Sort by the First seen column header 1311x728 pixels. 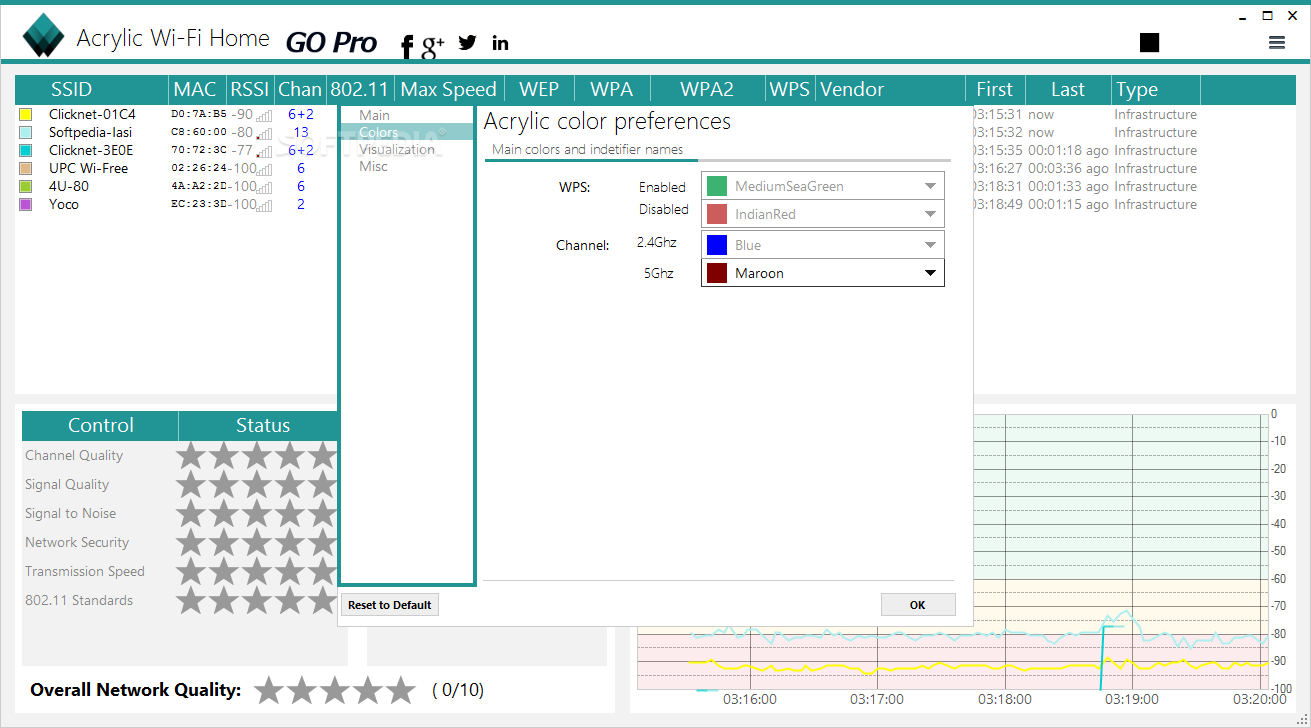click(x=995, y=89)
